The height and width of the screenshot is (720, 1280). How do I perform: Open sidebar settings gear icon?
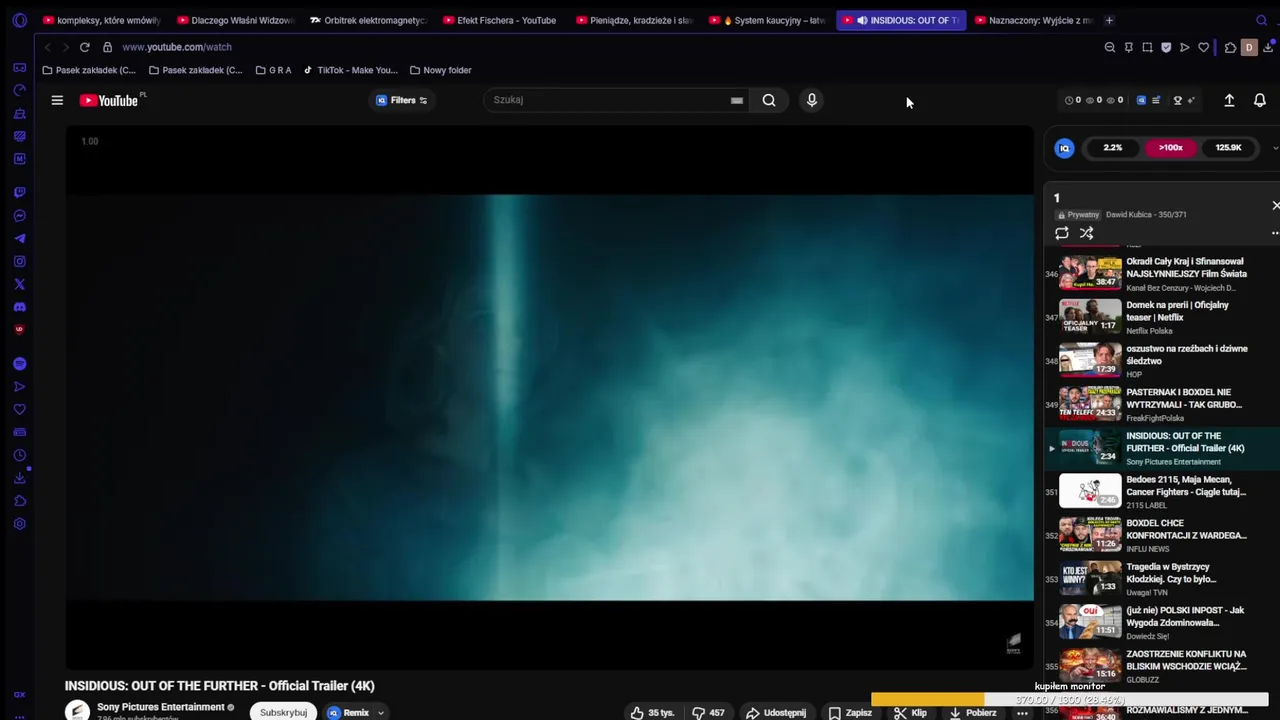[x=19, y=524]
